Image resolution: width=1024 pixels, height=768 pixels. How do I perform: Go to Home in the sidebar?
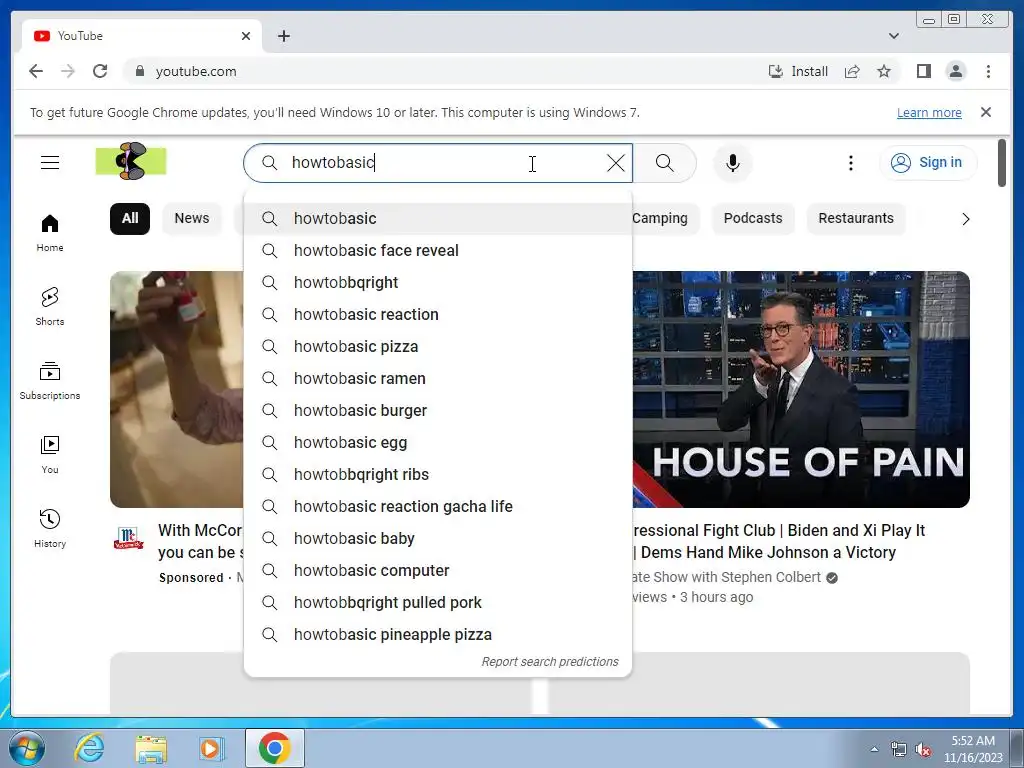(x=50, y=233)
